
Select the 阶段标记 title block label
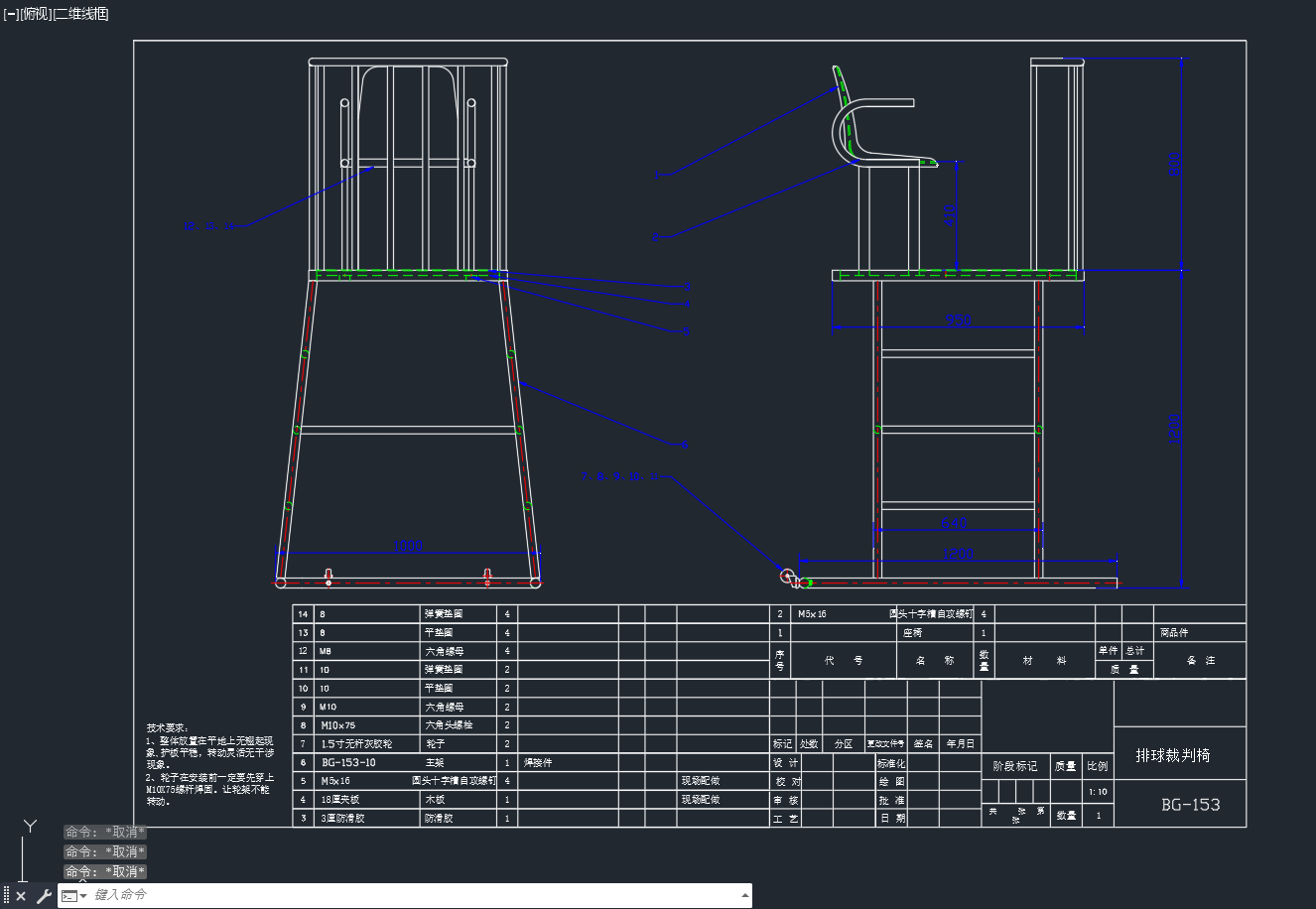pyautogui.click(x=1014, y=766)
